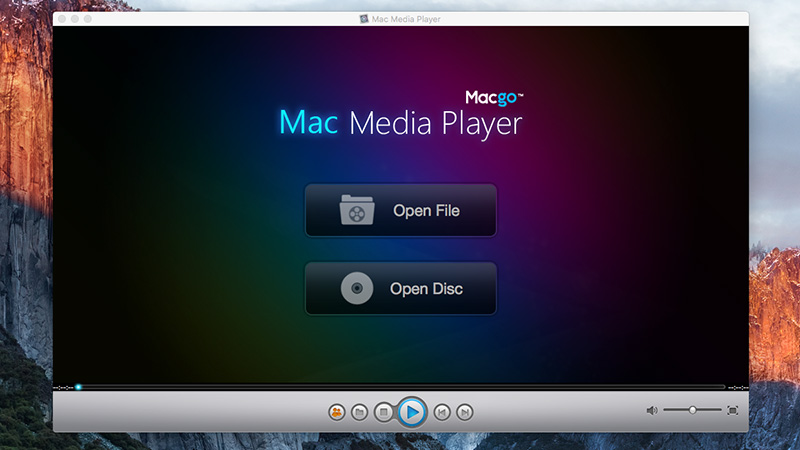Screen dimensions: 800x450
Task: Click the volume slider knob
Action: click(x=692, y=410)
